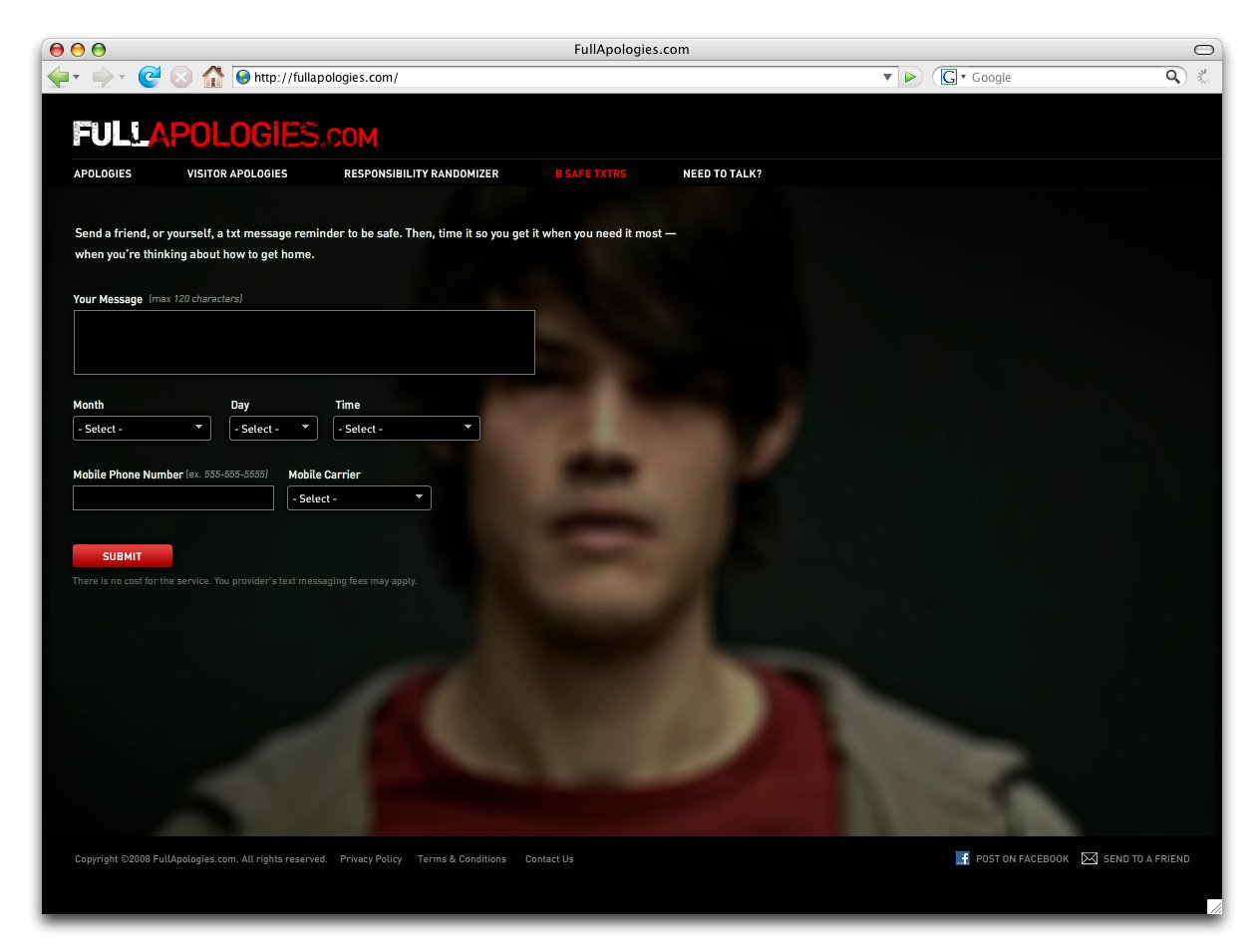Click the URL address field
This screenshot has width=1256, height=952.
(x=565, y=77)
